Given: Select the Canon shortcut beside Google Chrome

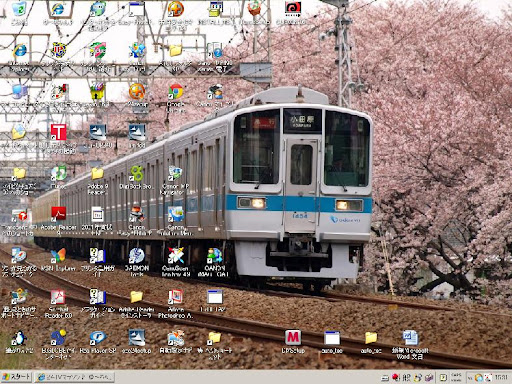Looking at the screenshot, I should 215,92.
